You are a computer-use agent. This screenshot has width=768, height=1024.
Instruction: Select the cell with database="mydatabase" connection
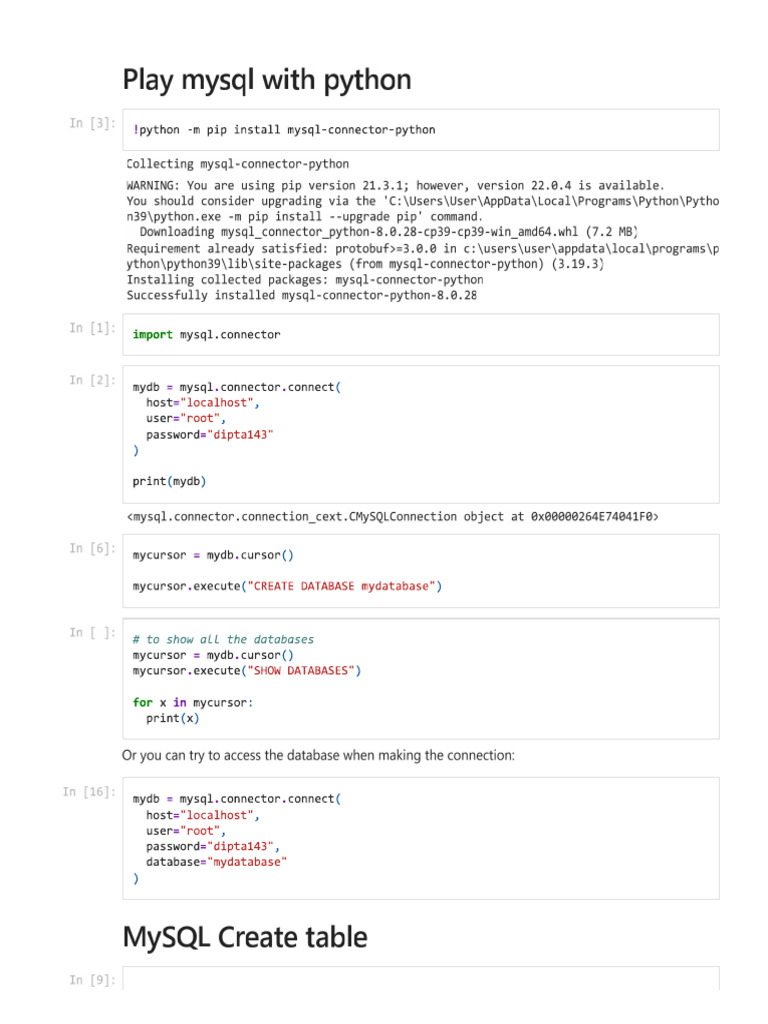coord(421,839)
